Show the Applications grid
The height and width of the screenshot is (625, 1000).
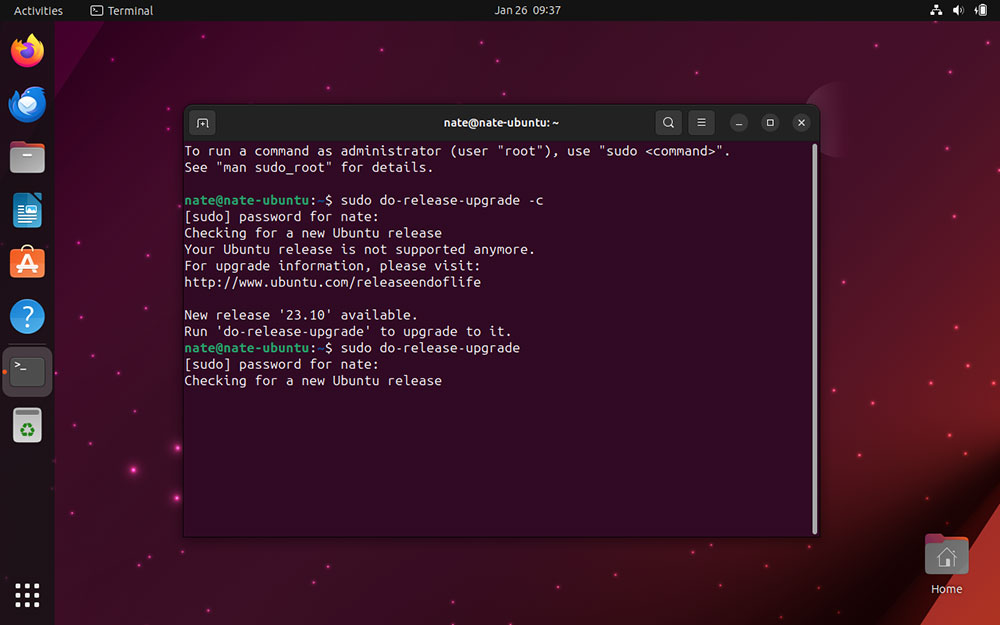pyautogui.click(x=27, y=595)
